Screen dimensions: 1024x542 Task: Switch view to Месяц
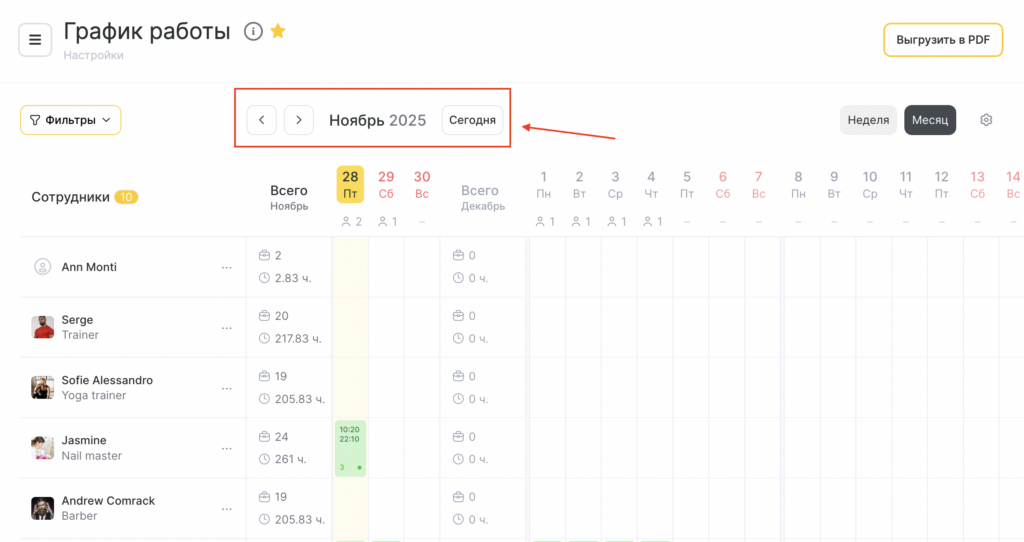tap(930, 120)
